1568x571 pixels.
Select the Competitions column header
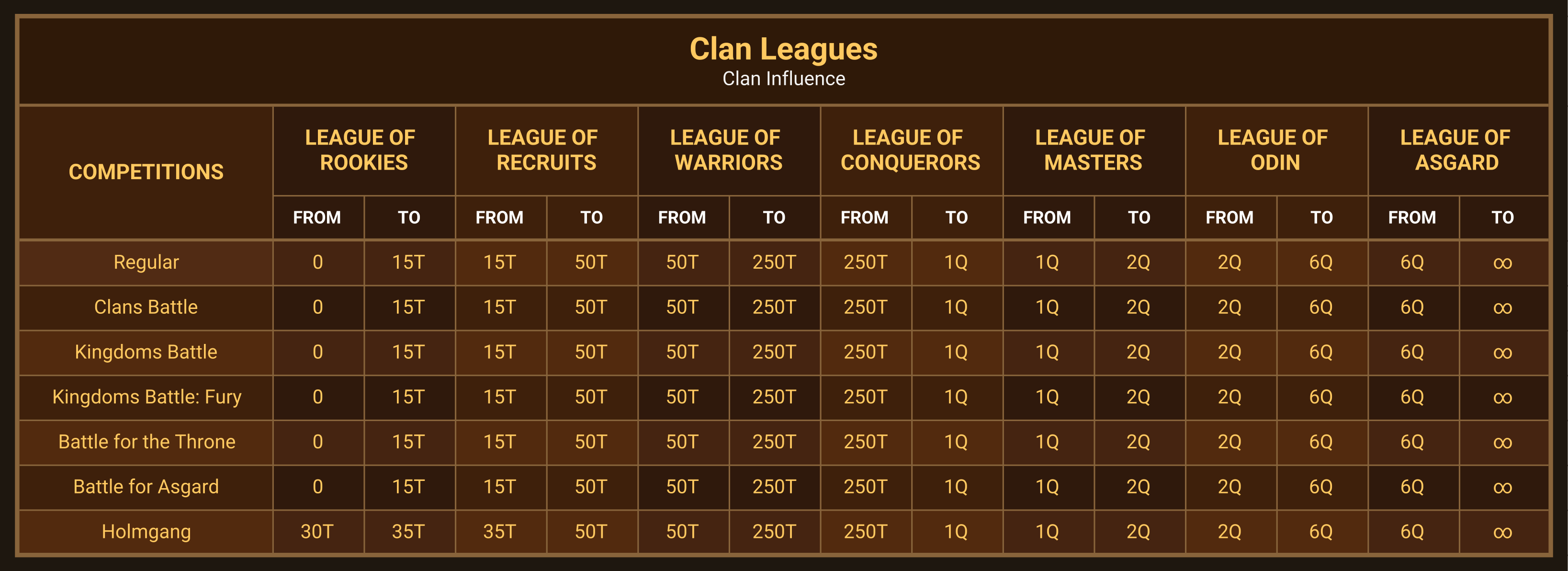(x=146, y=172)
